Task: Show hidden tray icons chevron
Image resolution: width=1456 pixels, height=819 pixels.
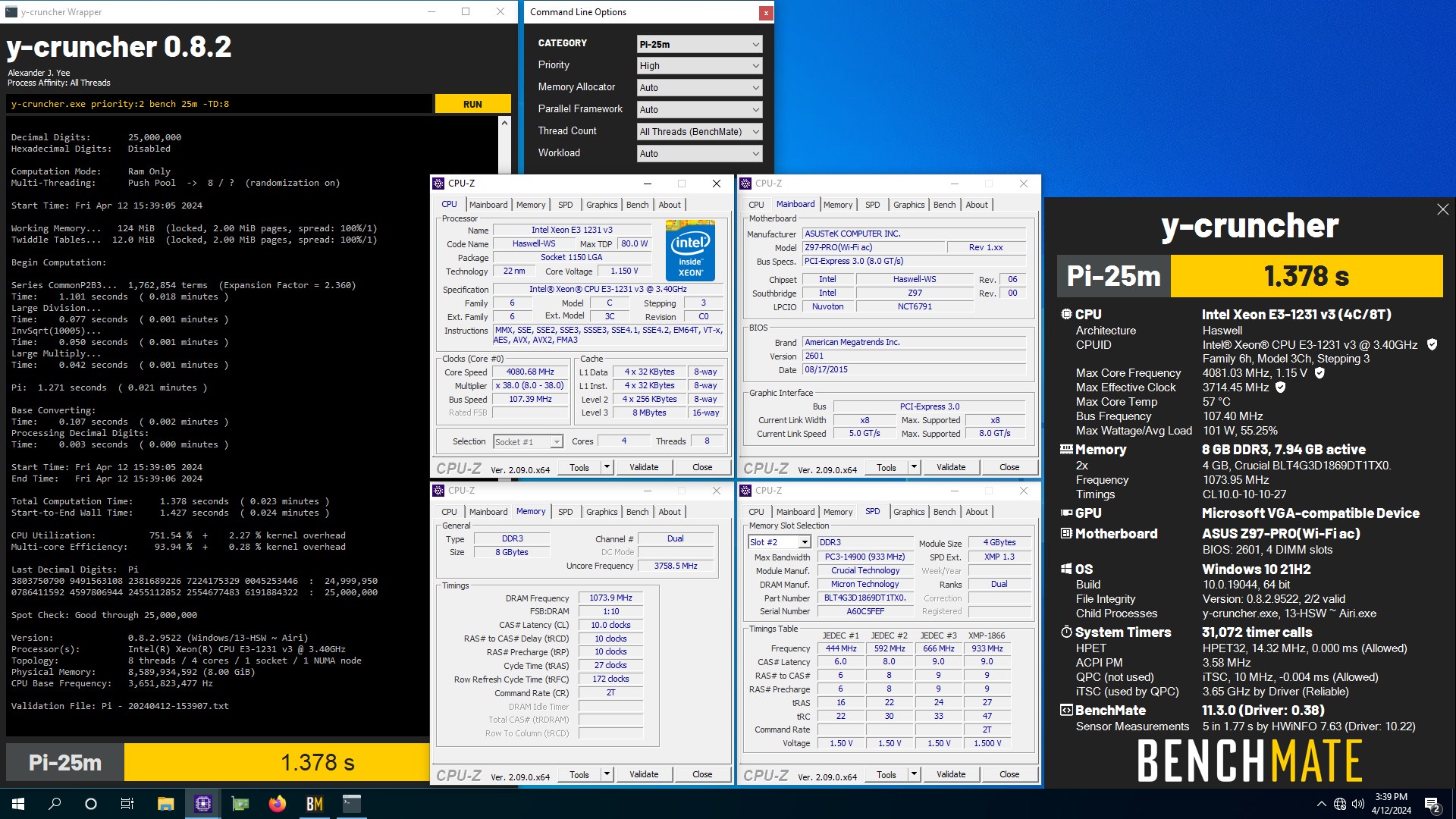Action: pos(1321,804)
